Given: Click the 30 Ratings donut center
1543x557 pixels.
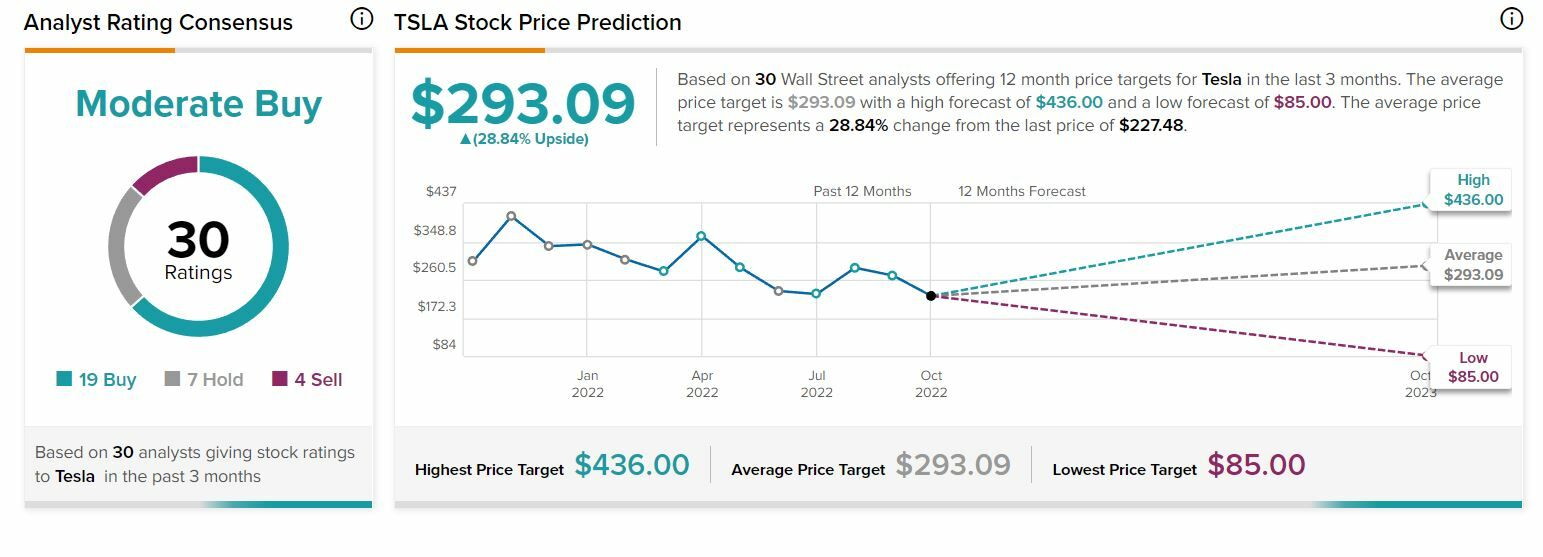Looking at the screenshot, I should point(198,248).
